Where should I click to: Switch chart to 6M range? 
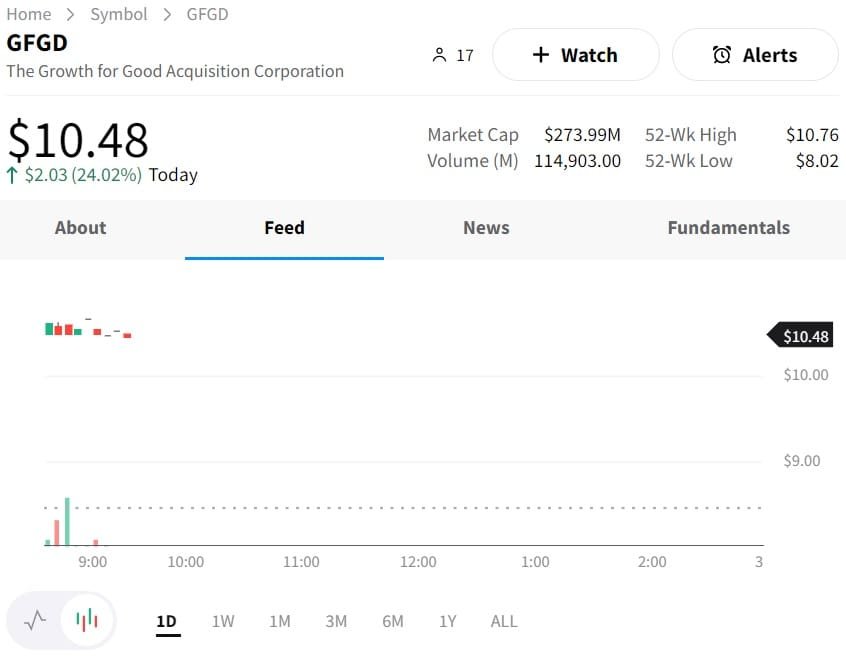pos(393,621)
